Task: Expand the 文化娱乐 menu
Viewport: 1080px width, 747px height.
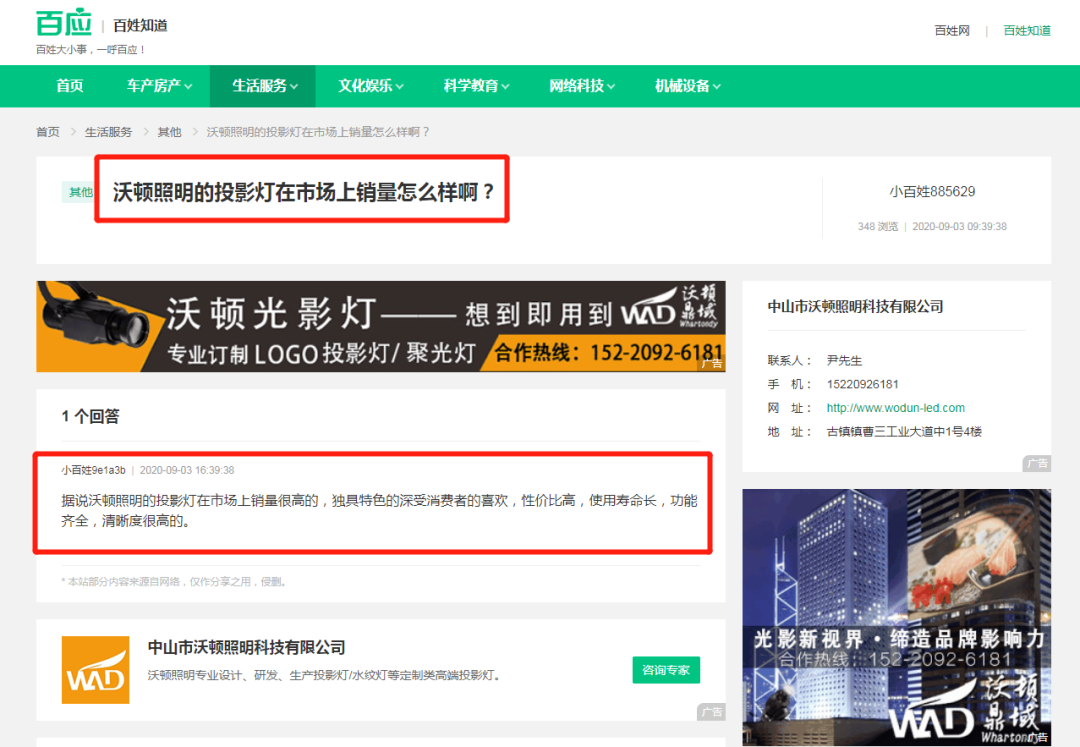Action: point(371,86)
